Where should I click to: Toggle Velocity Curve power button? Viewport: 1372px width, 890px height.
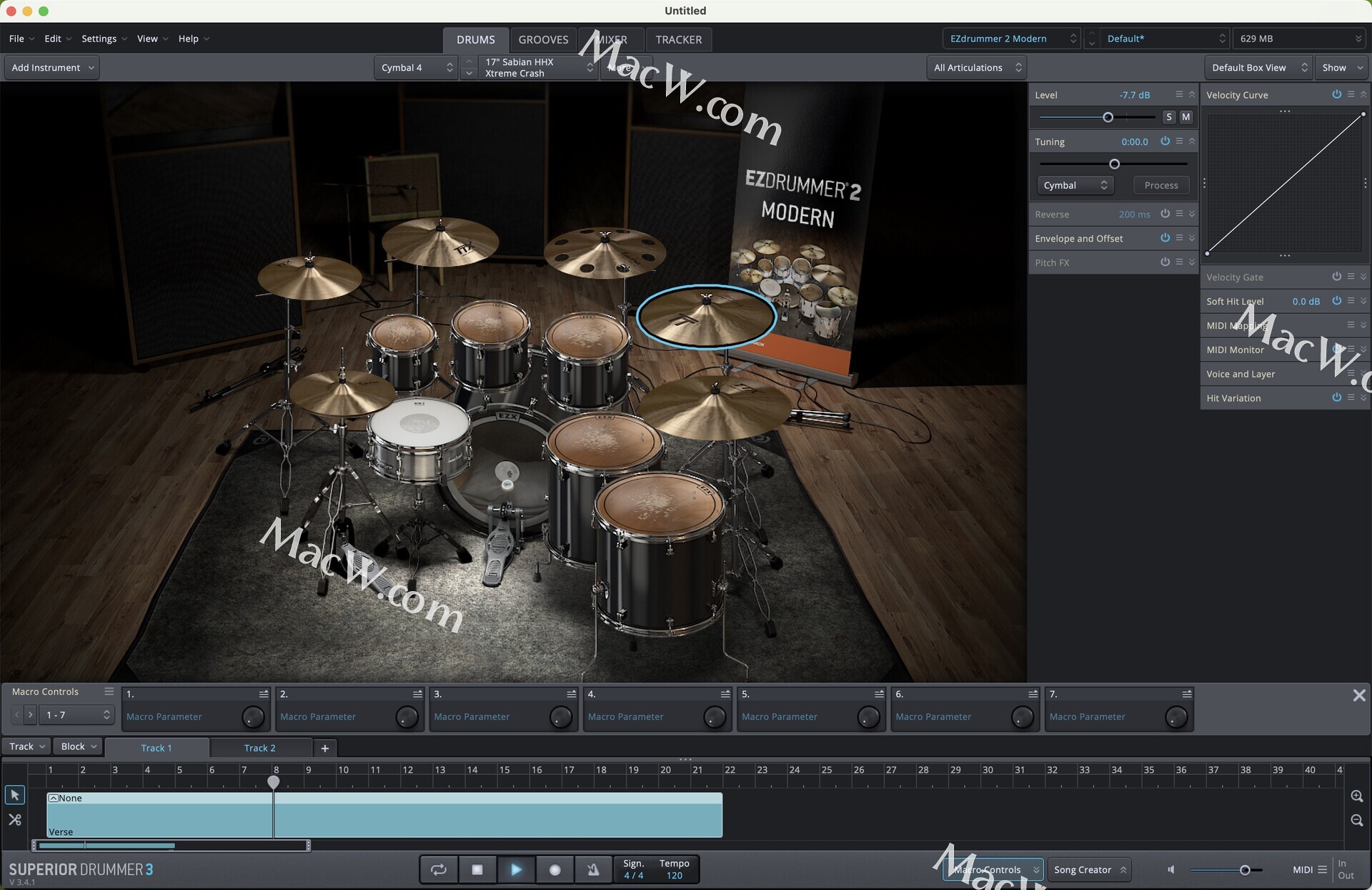pyautogui.click(x=1336, y=94)
